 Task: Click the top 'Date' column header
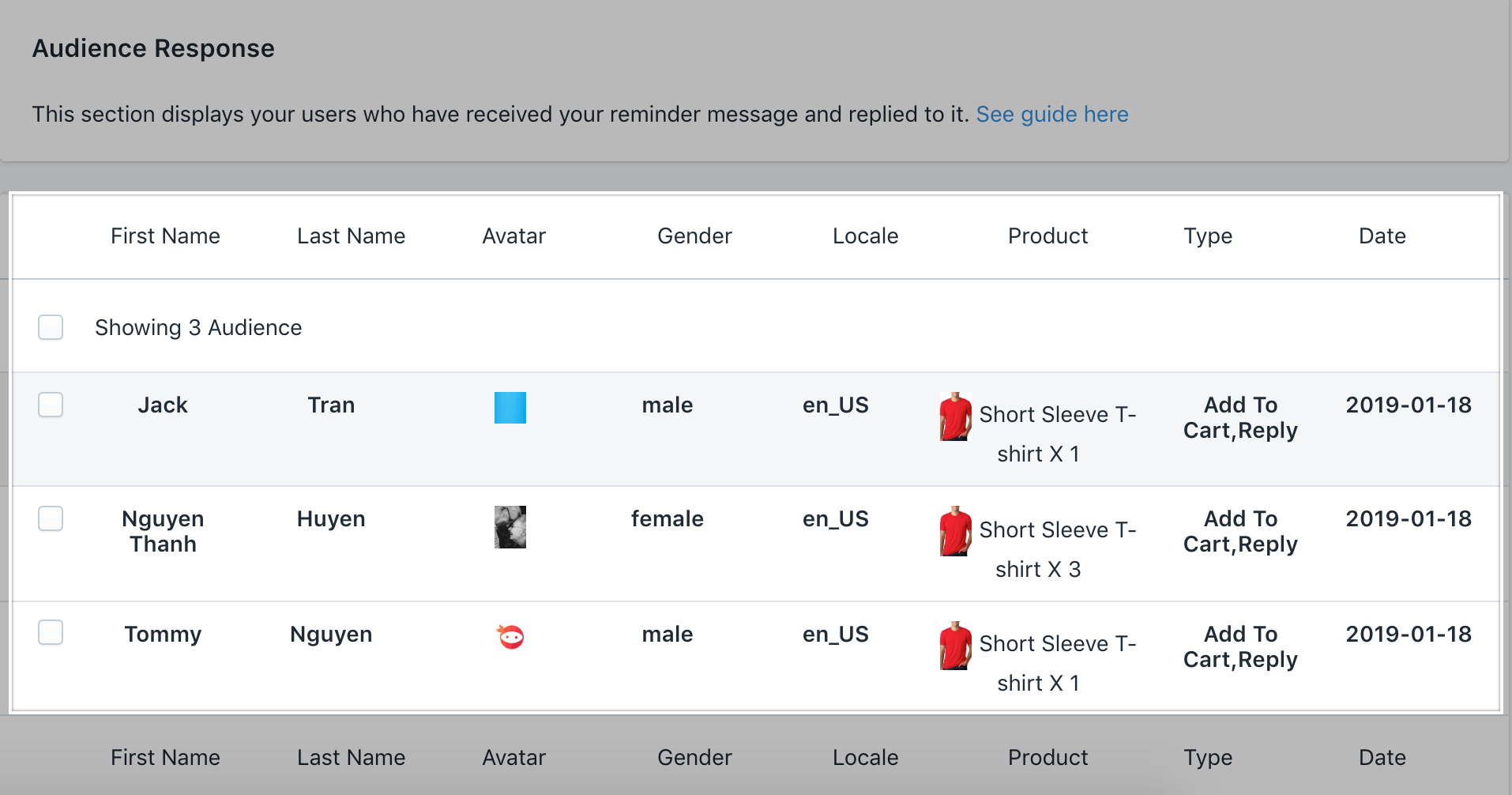click(1382, 236)
